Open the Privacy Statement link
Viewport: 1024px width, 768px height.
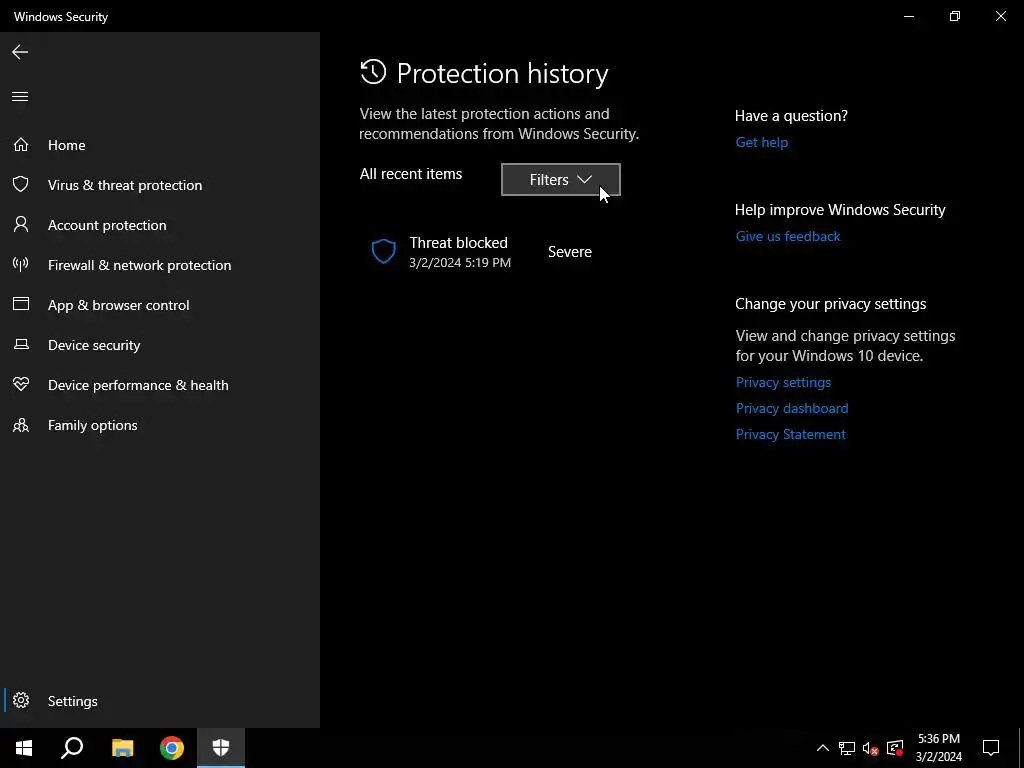[x=790, y=434]
